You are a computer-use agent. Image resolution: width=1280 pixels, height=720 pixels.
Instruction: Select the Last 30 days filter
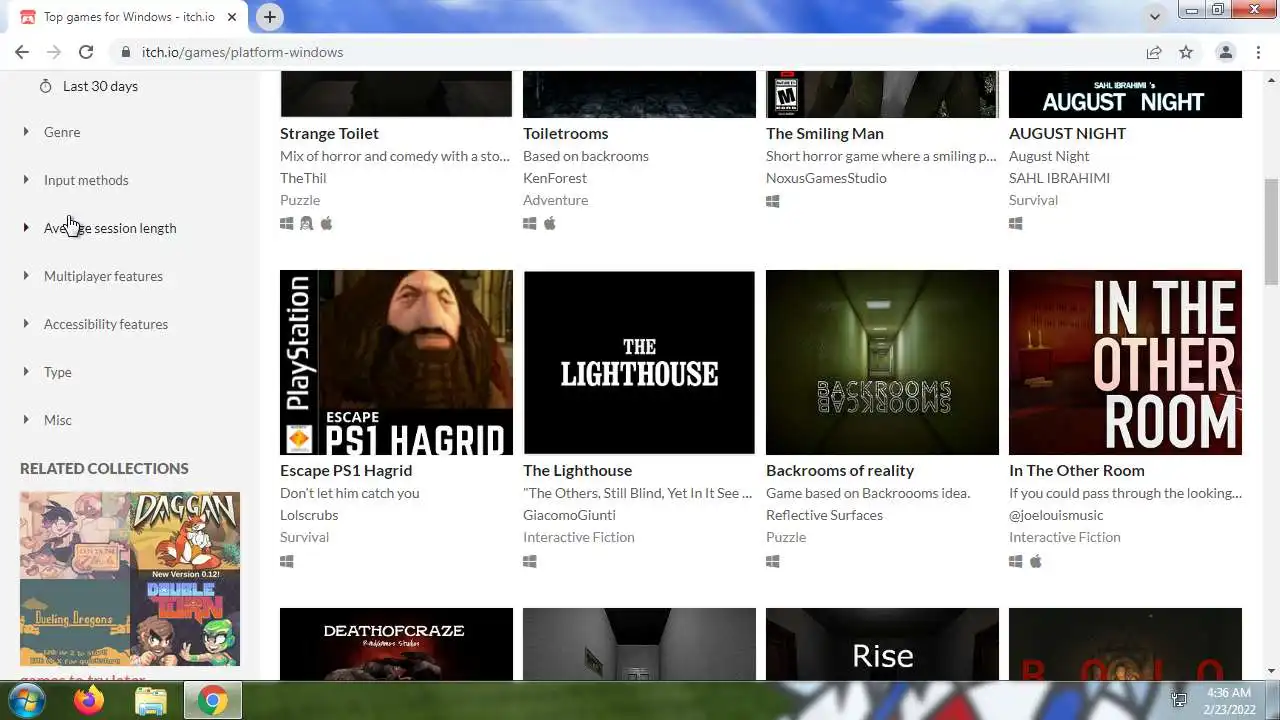pyautogui.click(x=100, y=86)
